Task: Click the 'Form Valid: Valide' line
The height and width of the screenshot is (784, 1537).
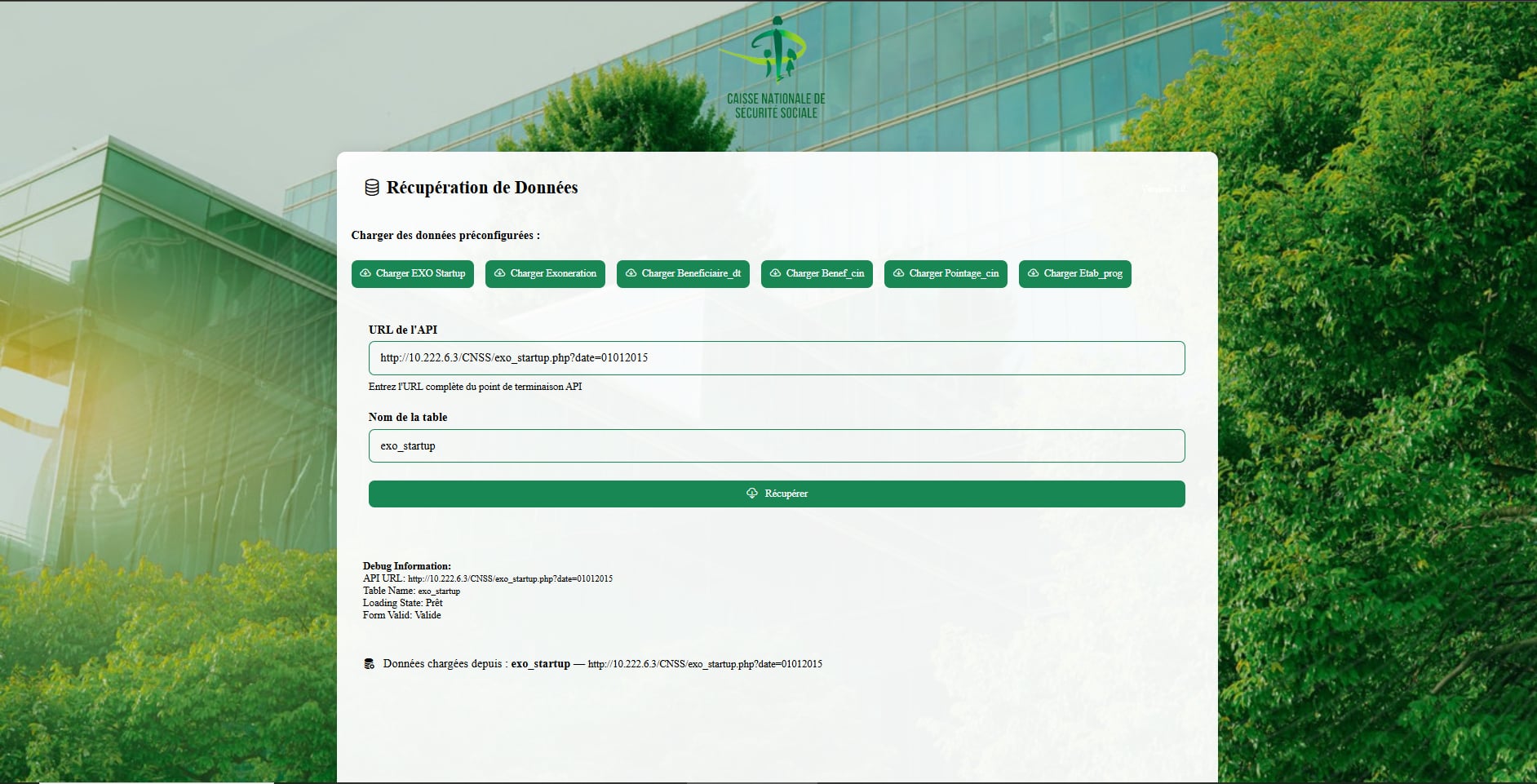Action: coord(402,615)
